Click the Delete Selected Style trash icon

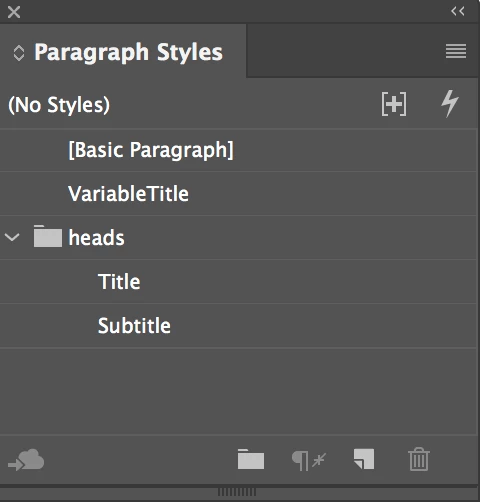[419, 459]
